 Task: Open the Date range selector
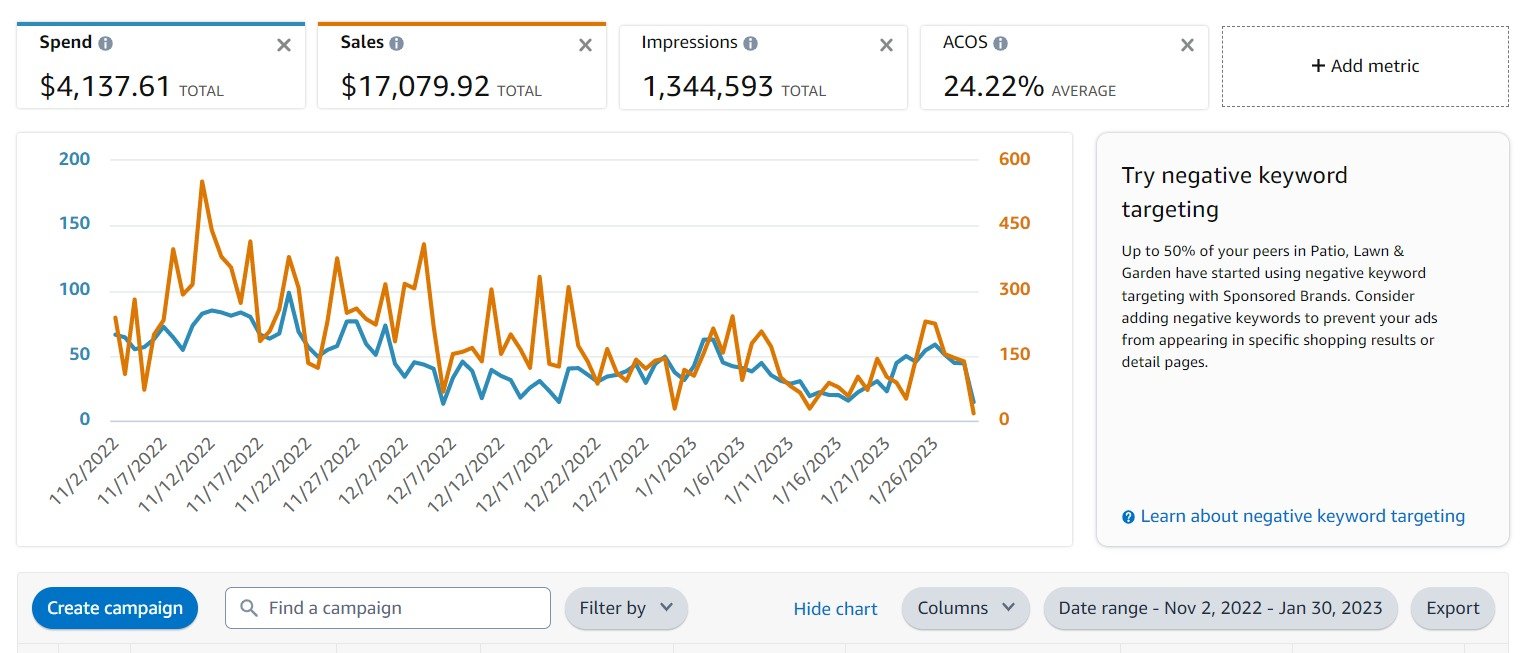[x=1220, y=608]
